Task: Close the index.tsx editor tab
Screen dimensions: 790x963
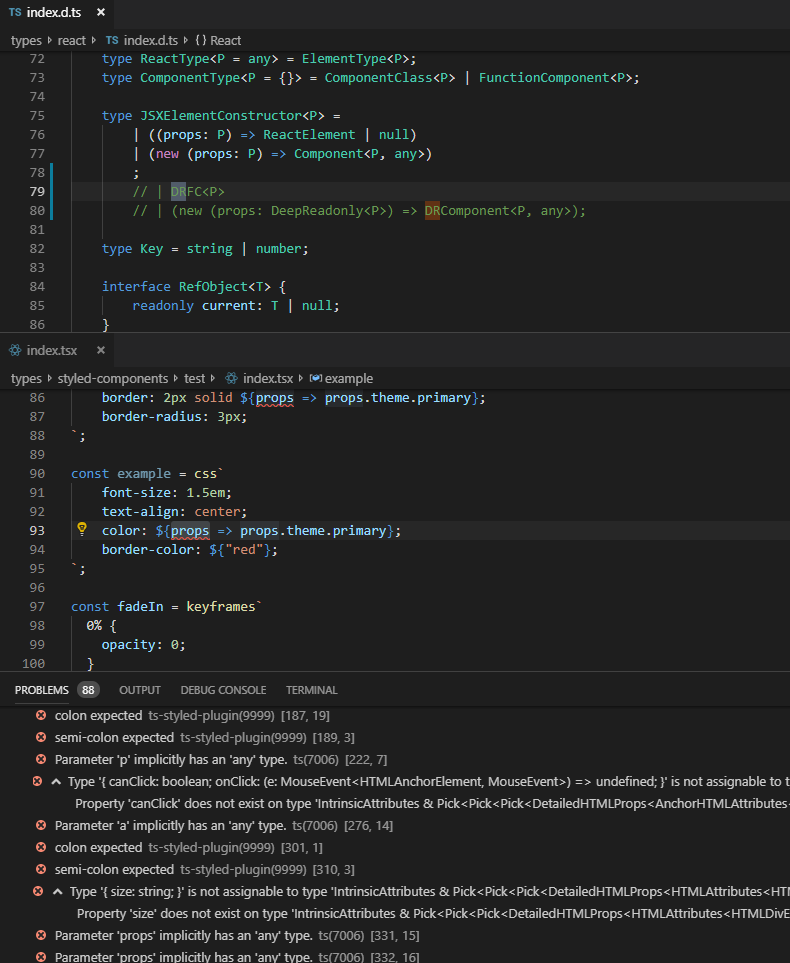Action: click(101, 350)
